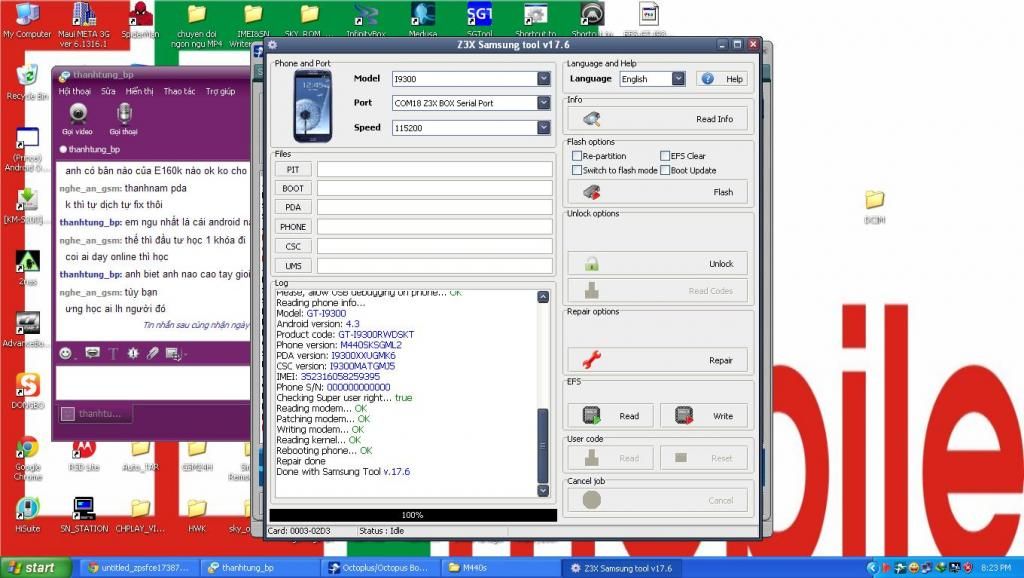Open the Windows start menu

point(34,568)
